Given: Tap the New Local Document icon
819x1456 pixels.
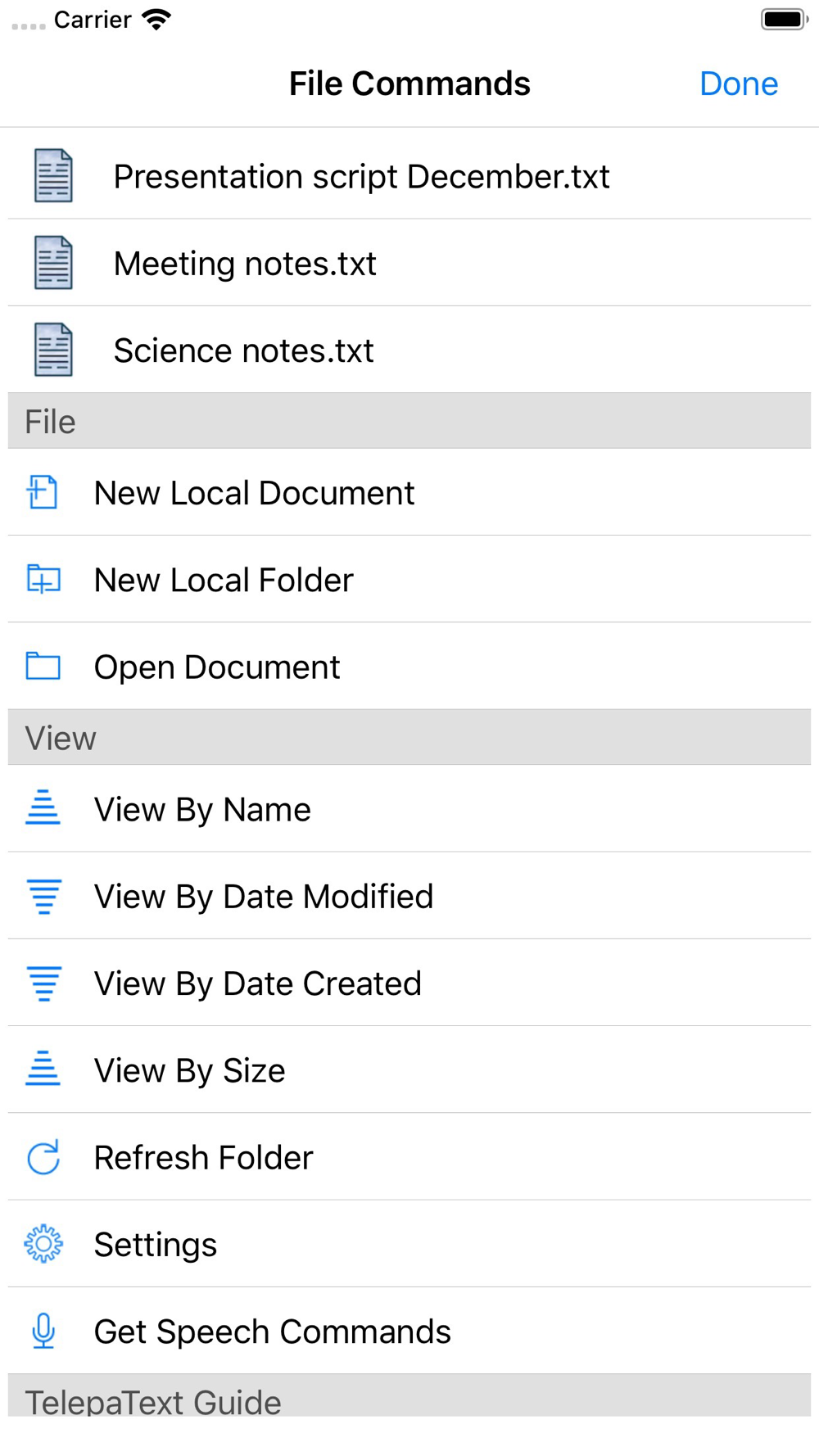Looking at the screenshot, I should point(43,493).
